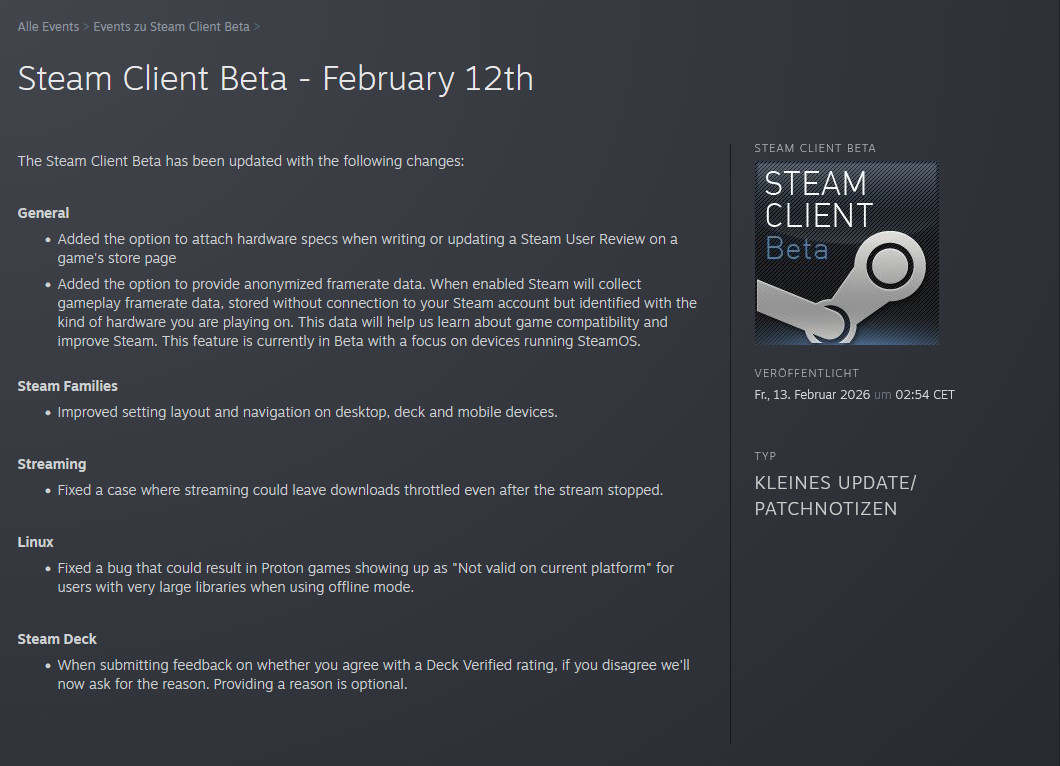The width and height of the screenshot is (1060, 766).
Task: Click the VERÖFFENTLICHT label
Action: click(x=806, y=373)
